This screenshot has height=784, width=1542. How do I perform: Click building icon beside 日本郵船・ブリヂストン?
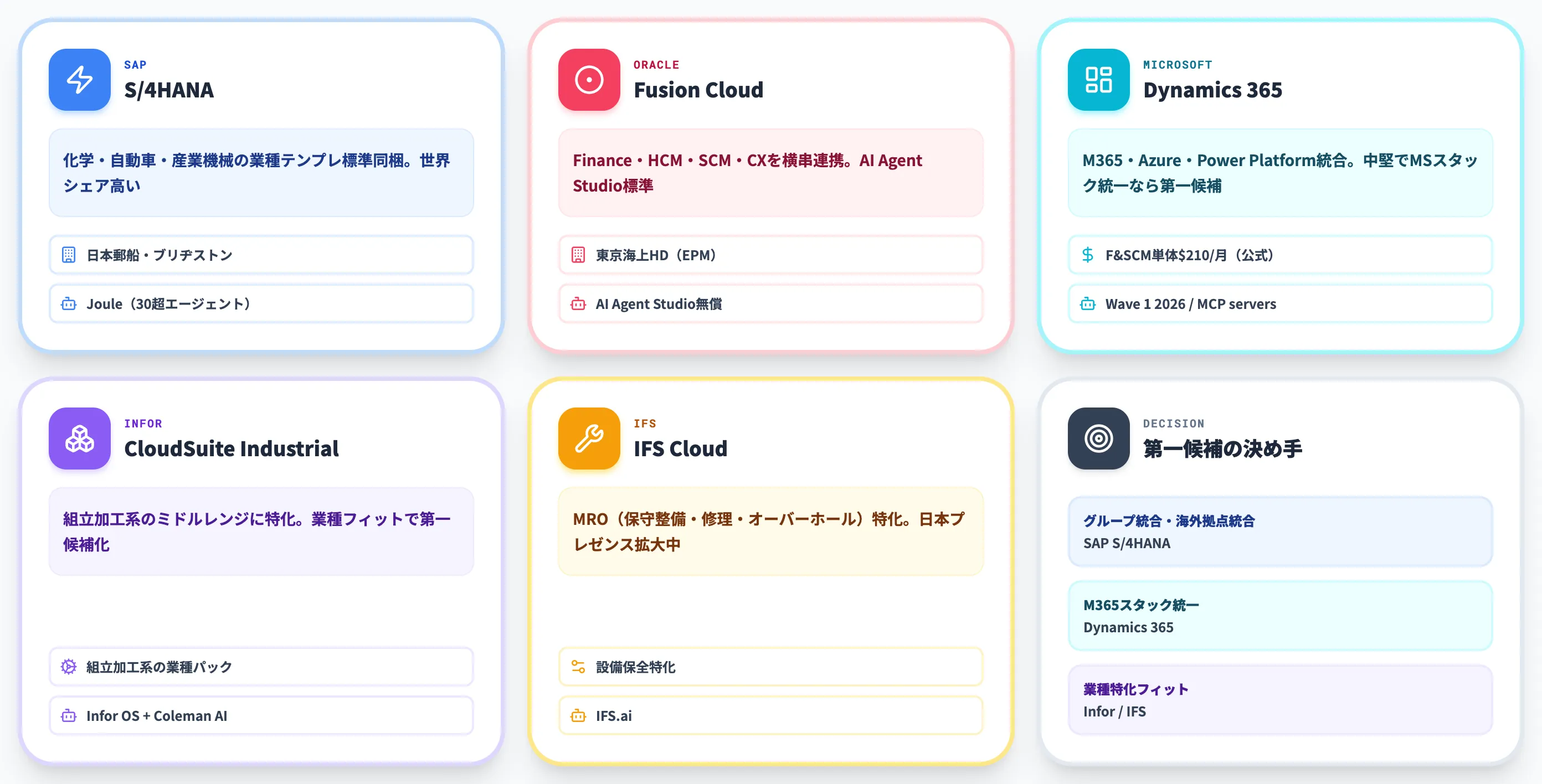[x=69, y=255]
